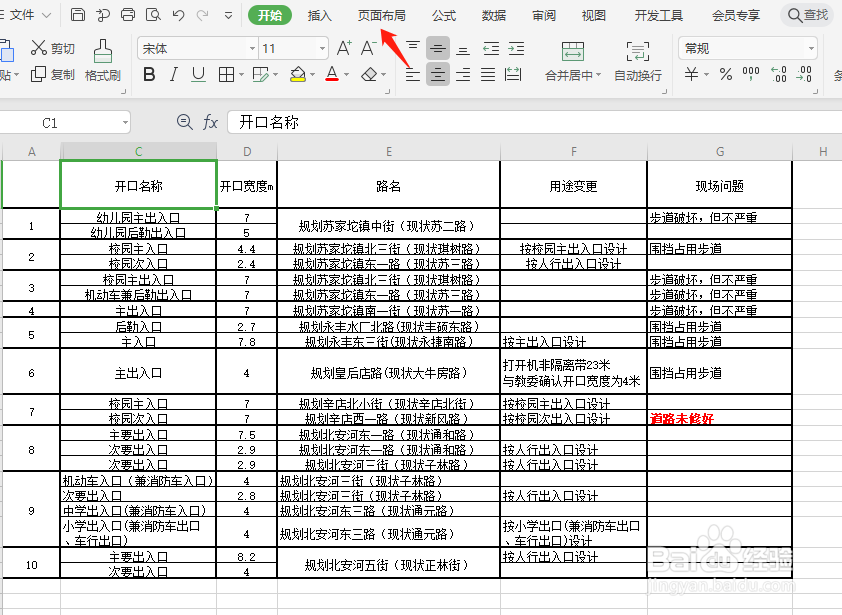Screen dimensions: 842x615
Task: Select the center alignment icon
Action: point(438,73)
